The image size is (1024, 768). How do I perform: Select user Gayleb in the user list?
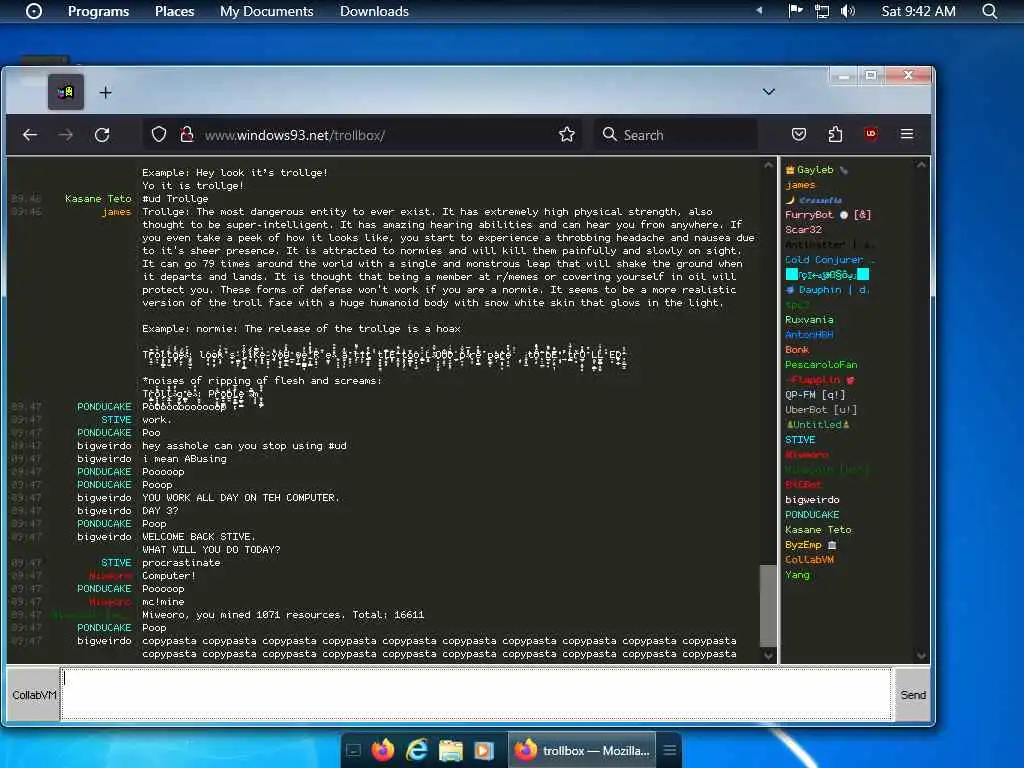click(815, 170)
